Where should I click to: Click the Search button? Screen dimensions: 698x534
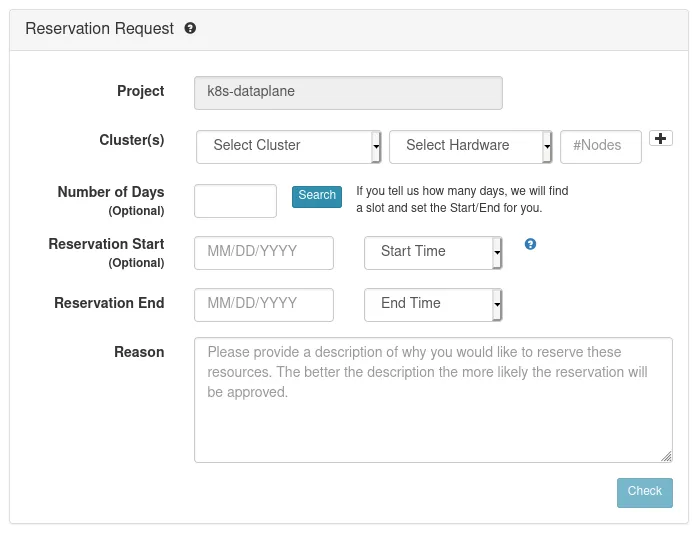[x=317, y=197]
